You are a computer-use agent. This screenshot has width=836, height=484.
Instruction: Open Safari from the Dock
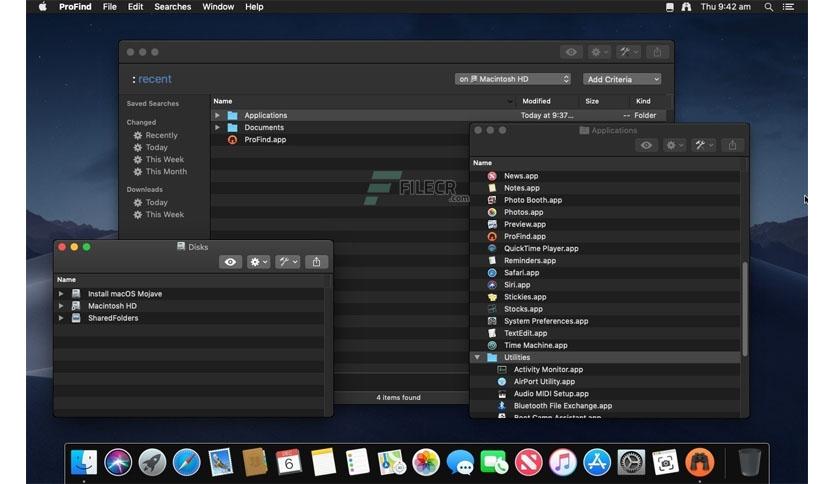pos(186,462)
